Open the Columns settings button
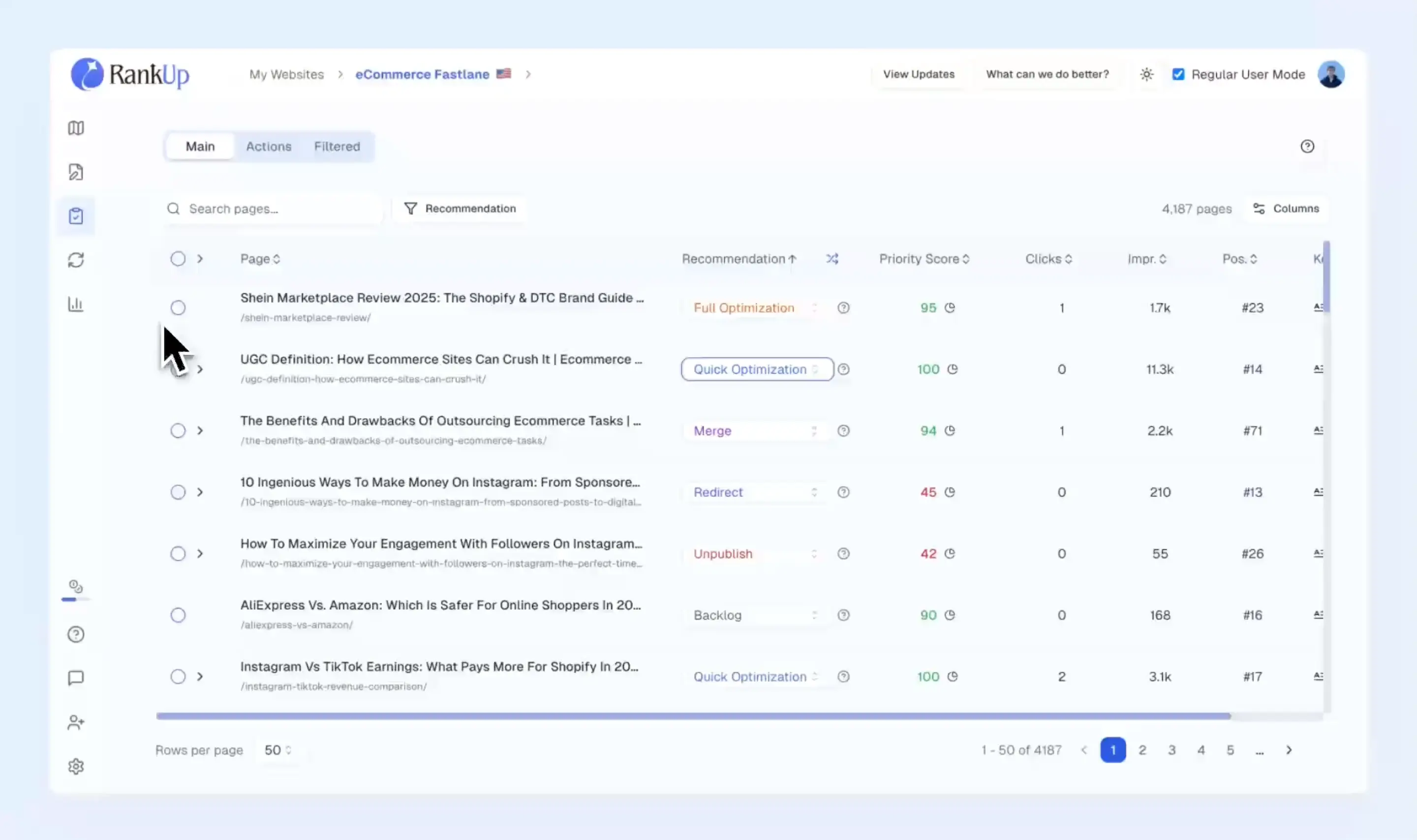This screenshot has height=840, width=1417. (1286, 209)
